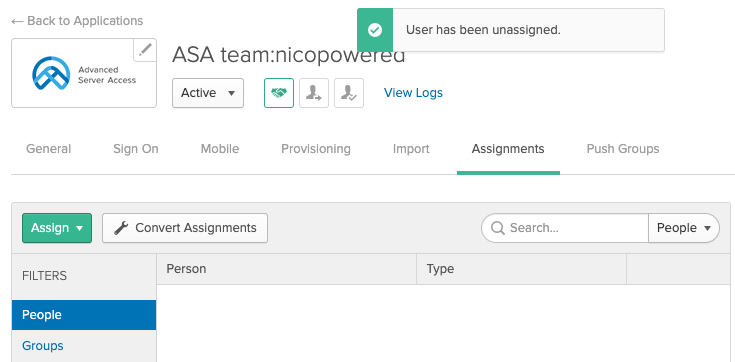This screenshot has width=735, height=362.
Task: Click the ASA team:nicopowered title
Action: pos(288,55)
